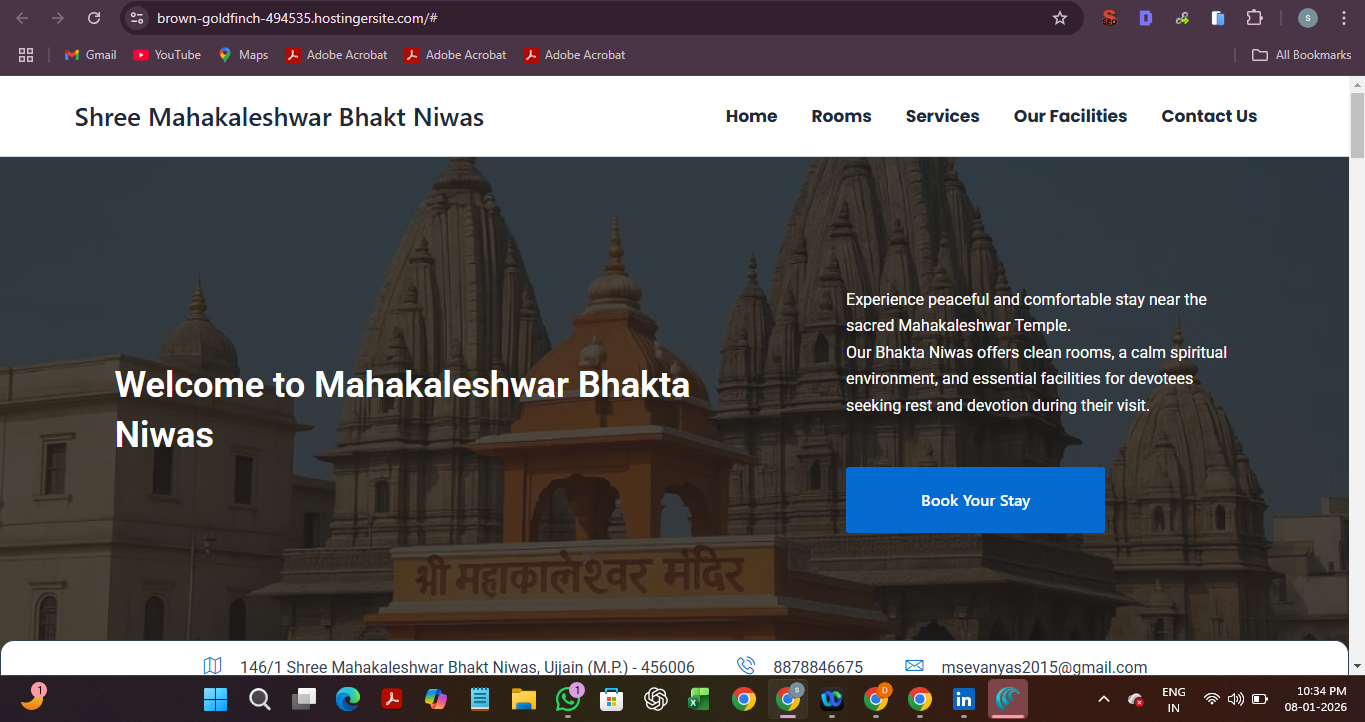Click the red SEO extension icon
Image resolution: width=1365 pixels, height=722 pixels.
pyautogui.click(x=1109, y=18)
